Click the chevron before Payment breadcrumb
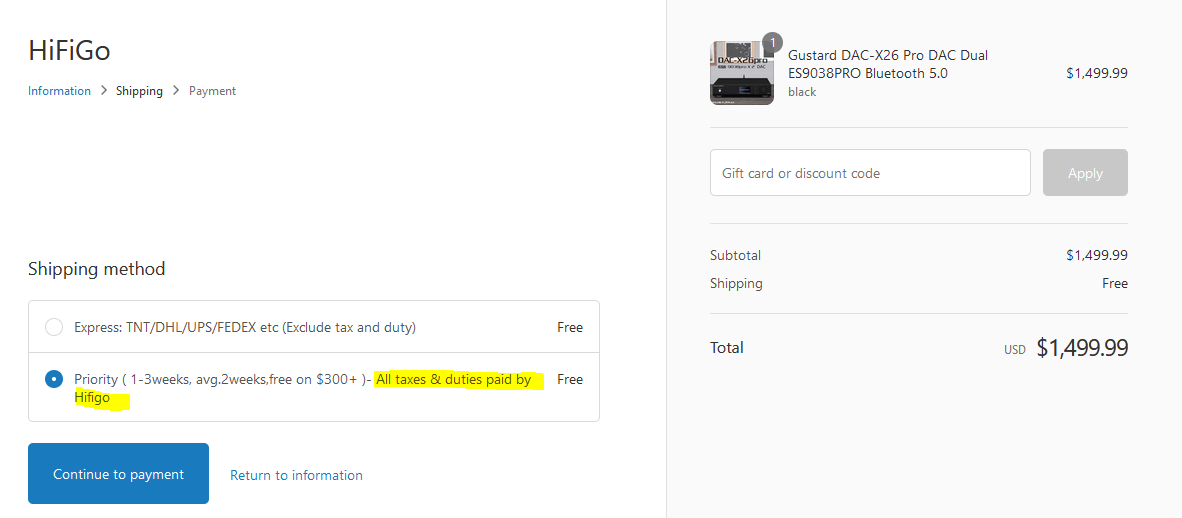This screenshot has height=518, width=1182. (176, 90)
